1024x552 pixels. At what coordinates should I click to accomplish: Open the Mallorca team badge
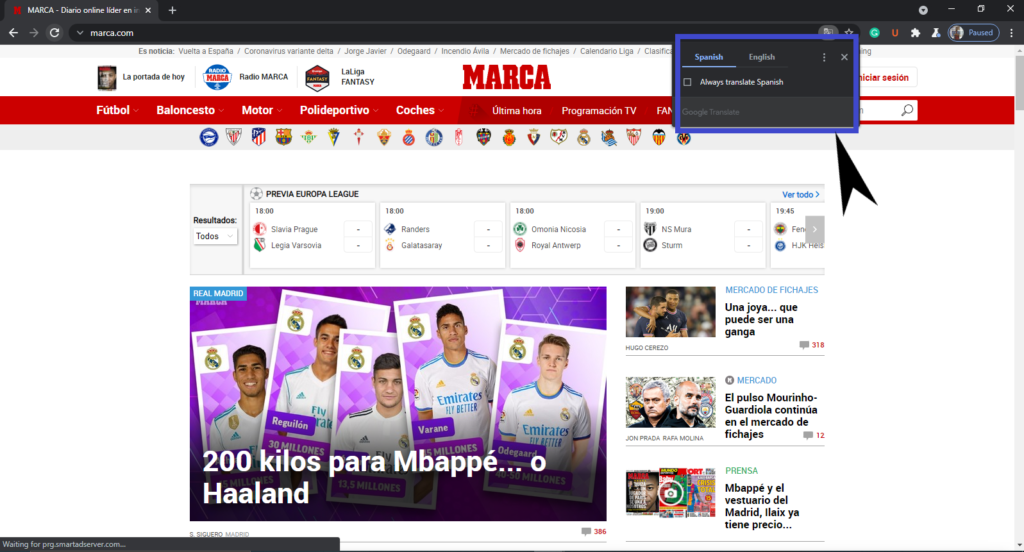(509, 137)
